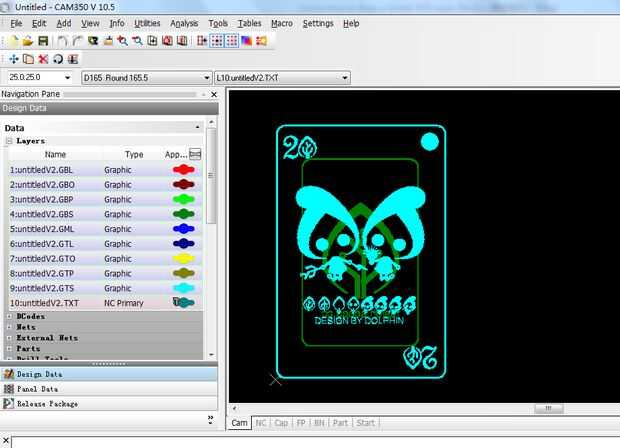Click the color palette toolbar icon
Viewport: 620px width, 448px height.
246,41
